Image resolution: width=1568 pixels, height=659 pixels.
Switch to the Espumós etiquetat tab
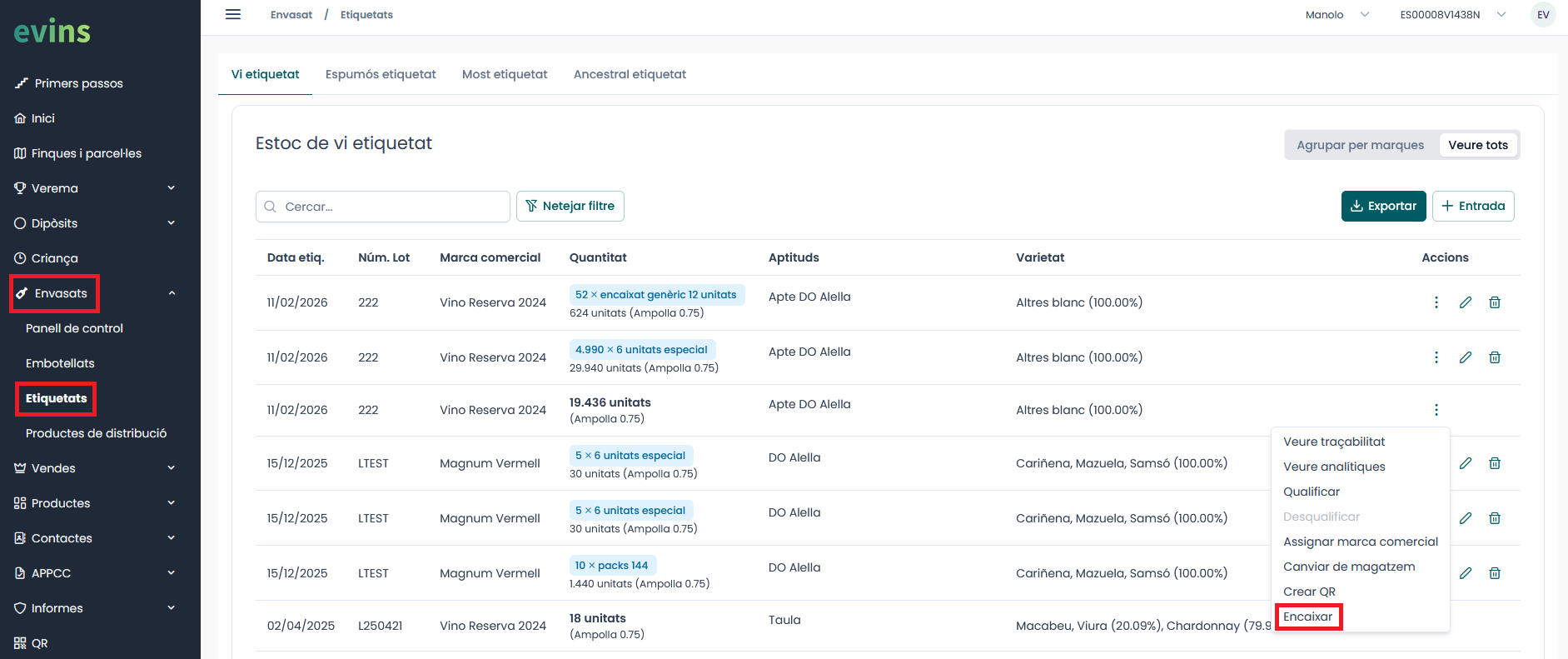click(381, 74)
